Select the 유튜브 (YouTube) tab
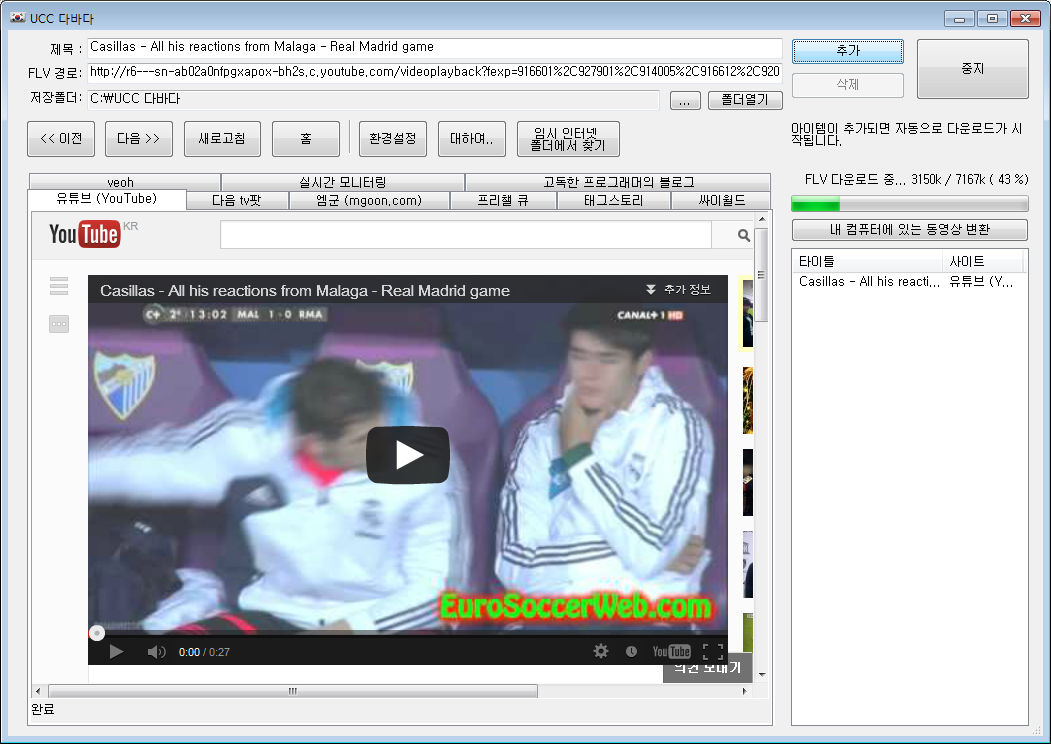1051x744 pixels. (107, 199)
